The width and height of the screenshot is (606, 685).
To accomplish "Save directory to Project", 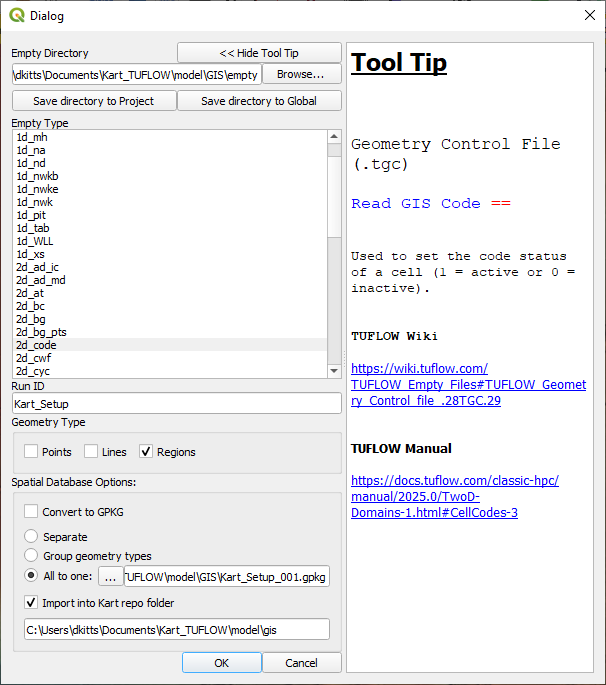I will [94, 101].
